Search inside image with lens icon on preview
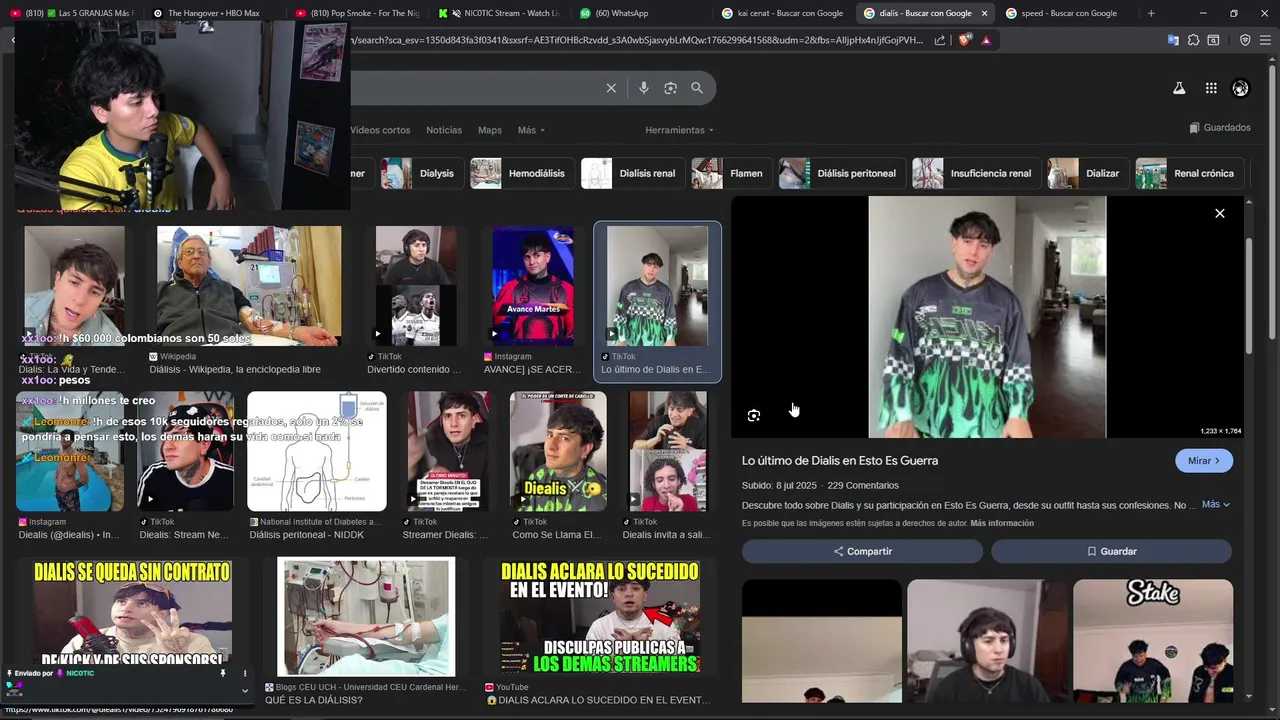 (754, 415)
